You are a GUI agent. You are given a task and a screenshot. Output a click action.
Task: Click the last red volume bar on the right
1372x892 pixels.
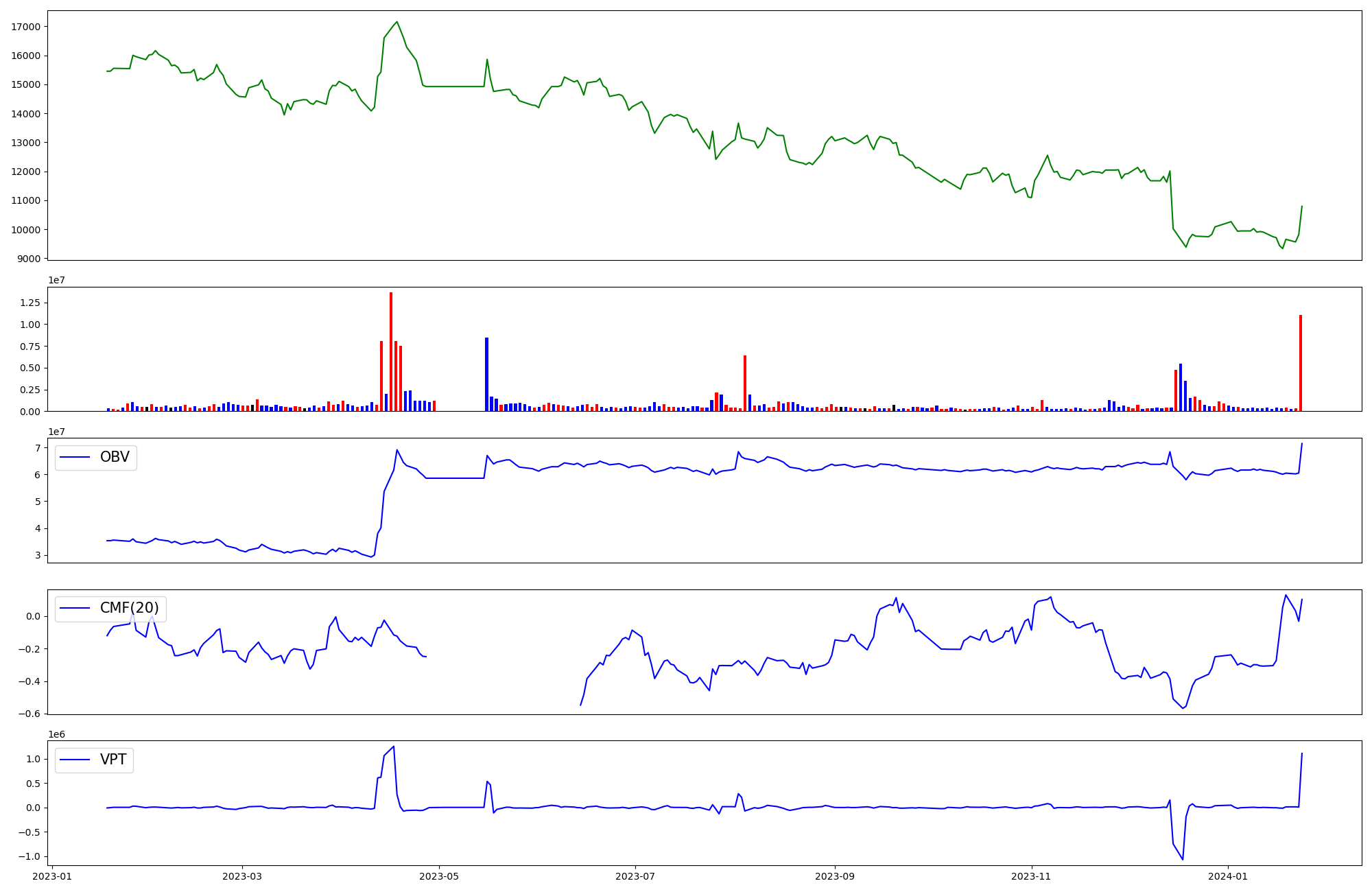point(1301,364)
